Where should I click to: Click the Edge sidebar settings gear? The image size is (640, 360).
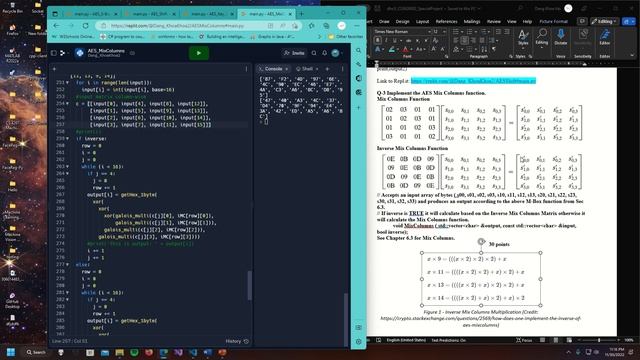tap(358, 341)
